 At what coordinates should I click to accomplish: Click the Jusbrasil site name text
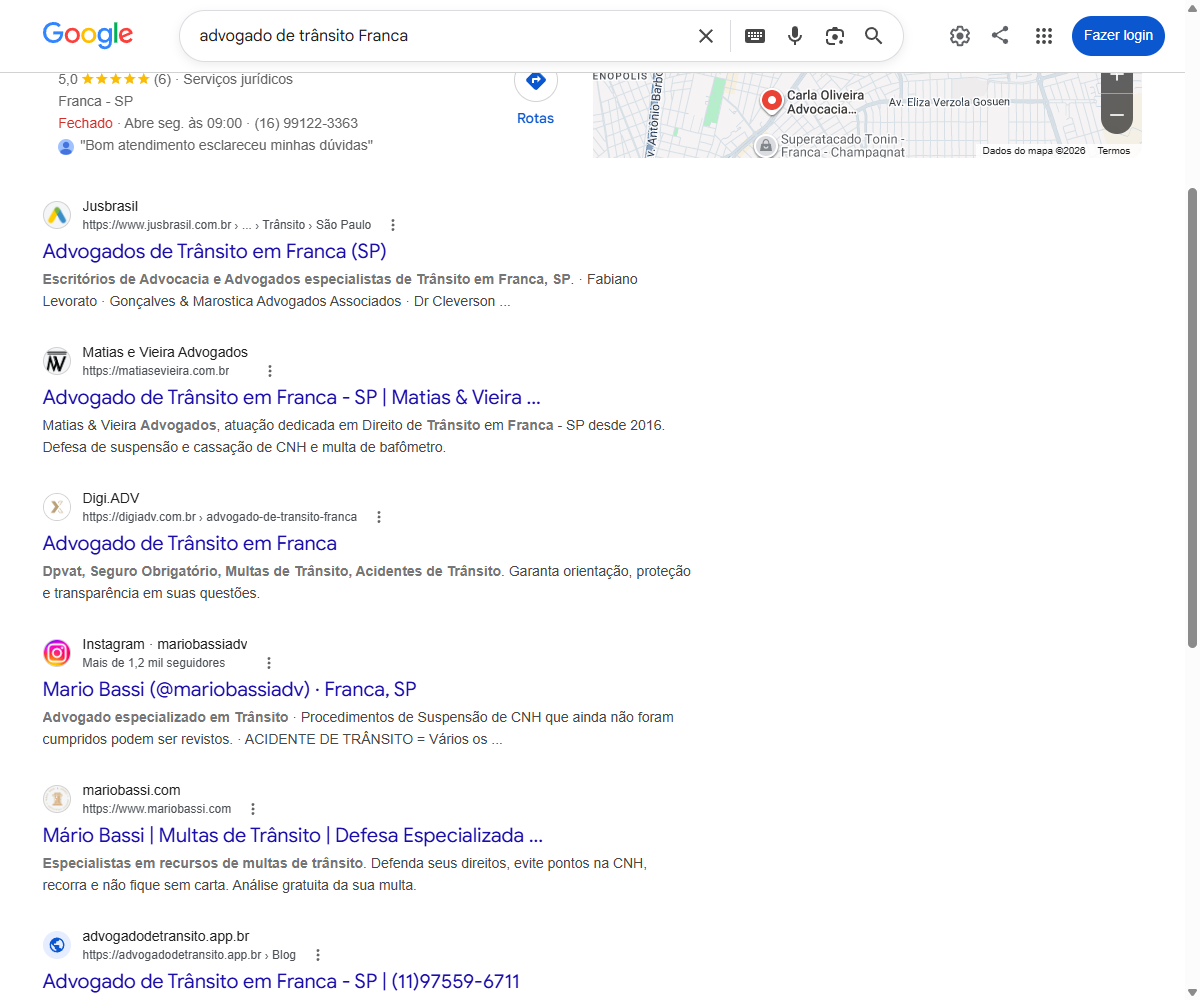click(110, 206)
